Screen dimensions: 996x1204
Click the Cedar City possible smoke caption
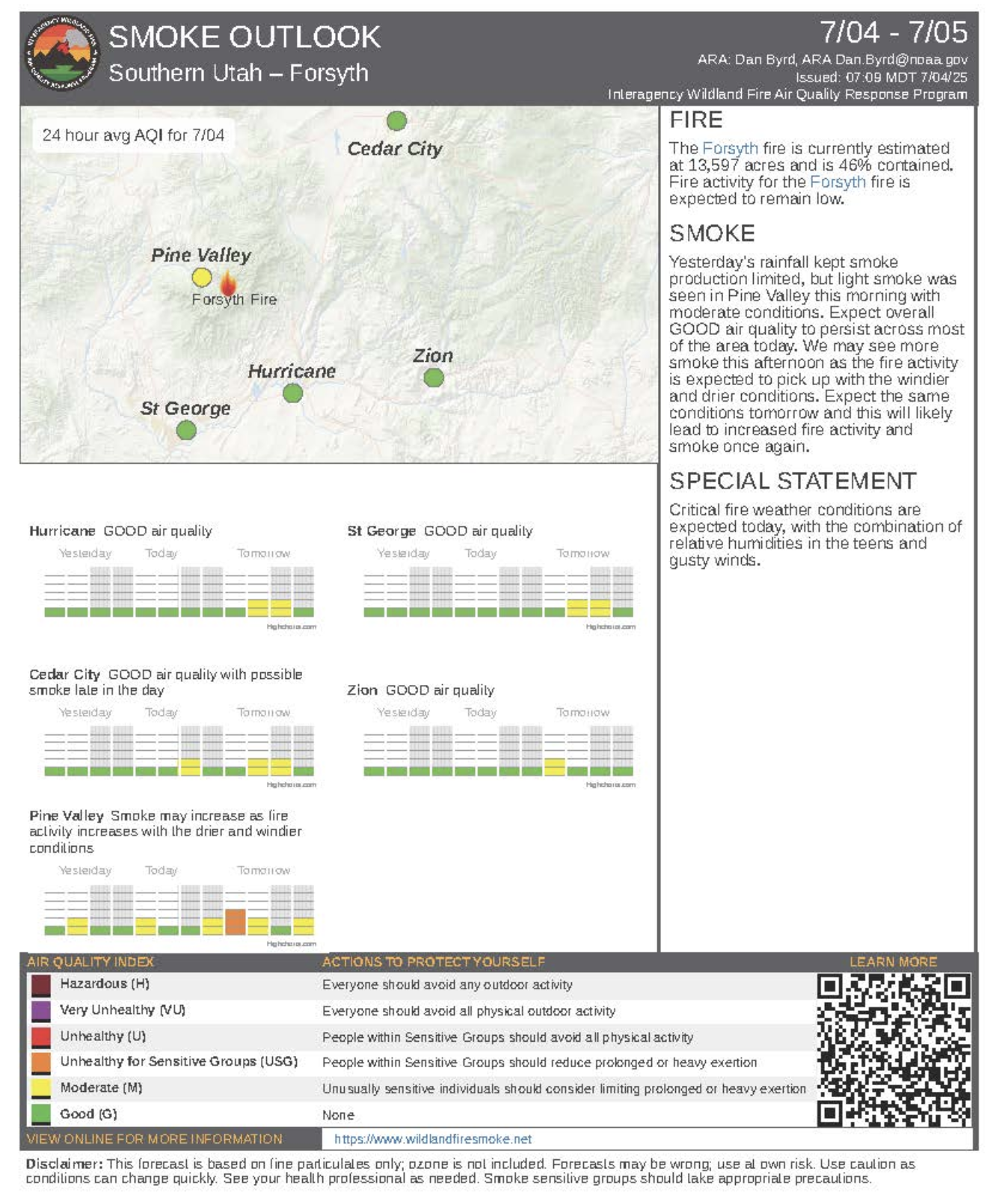[165, 682]
